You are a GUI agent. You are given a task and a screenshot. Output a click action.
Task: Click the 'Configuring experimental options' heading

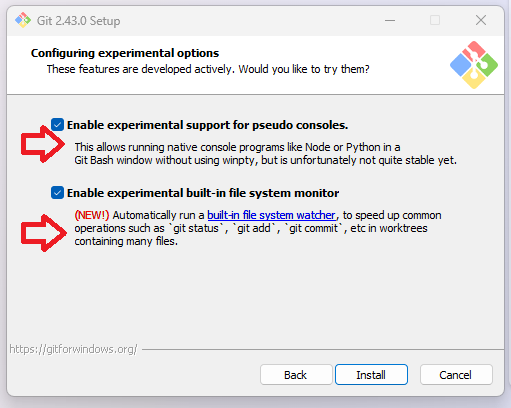tap(125, 53)
